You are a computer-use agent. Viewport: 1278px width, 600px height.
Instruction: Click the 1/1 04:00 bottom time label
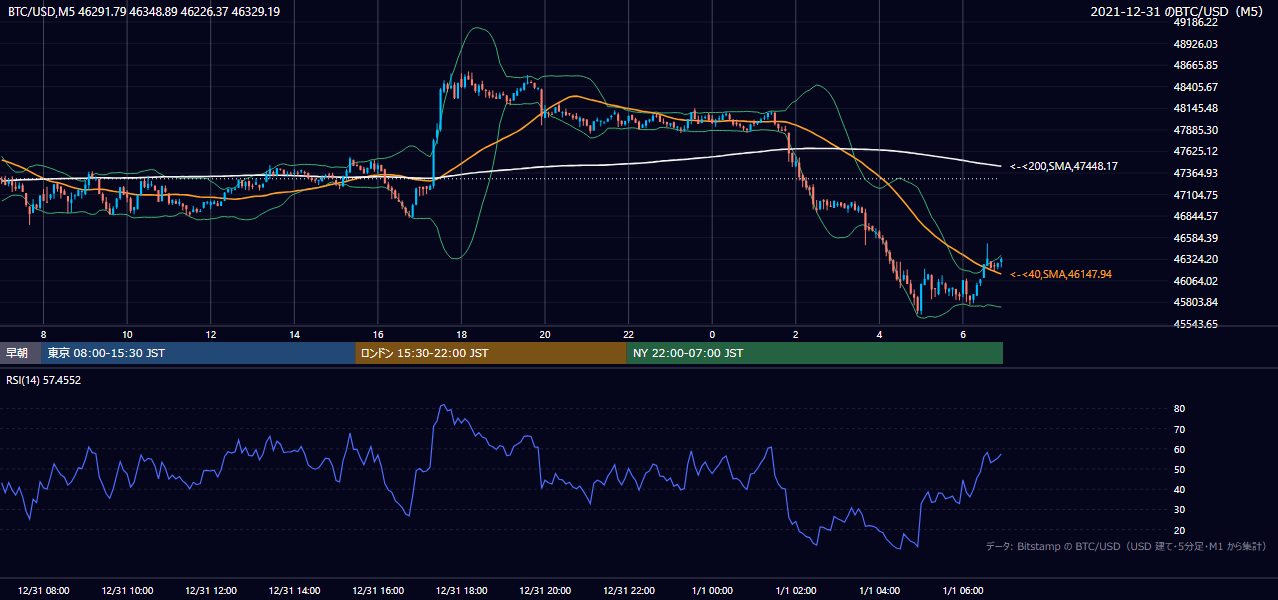coord(879,591)
